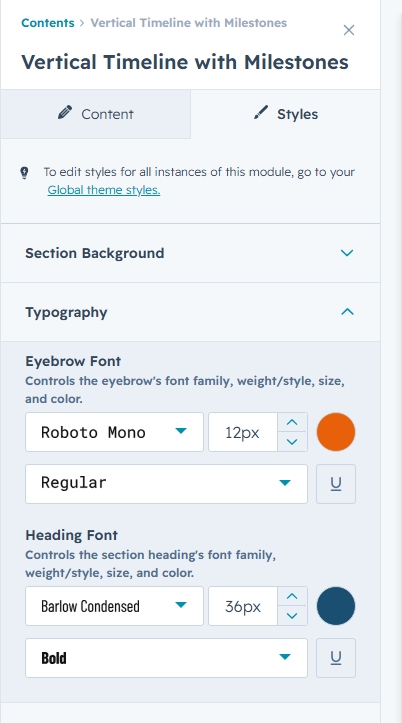Open the Barlow Condensed font family dropdown
The height and width of the screenshot is (723, 402).
pyautogui.click(x=114, y=606)
